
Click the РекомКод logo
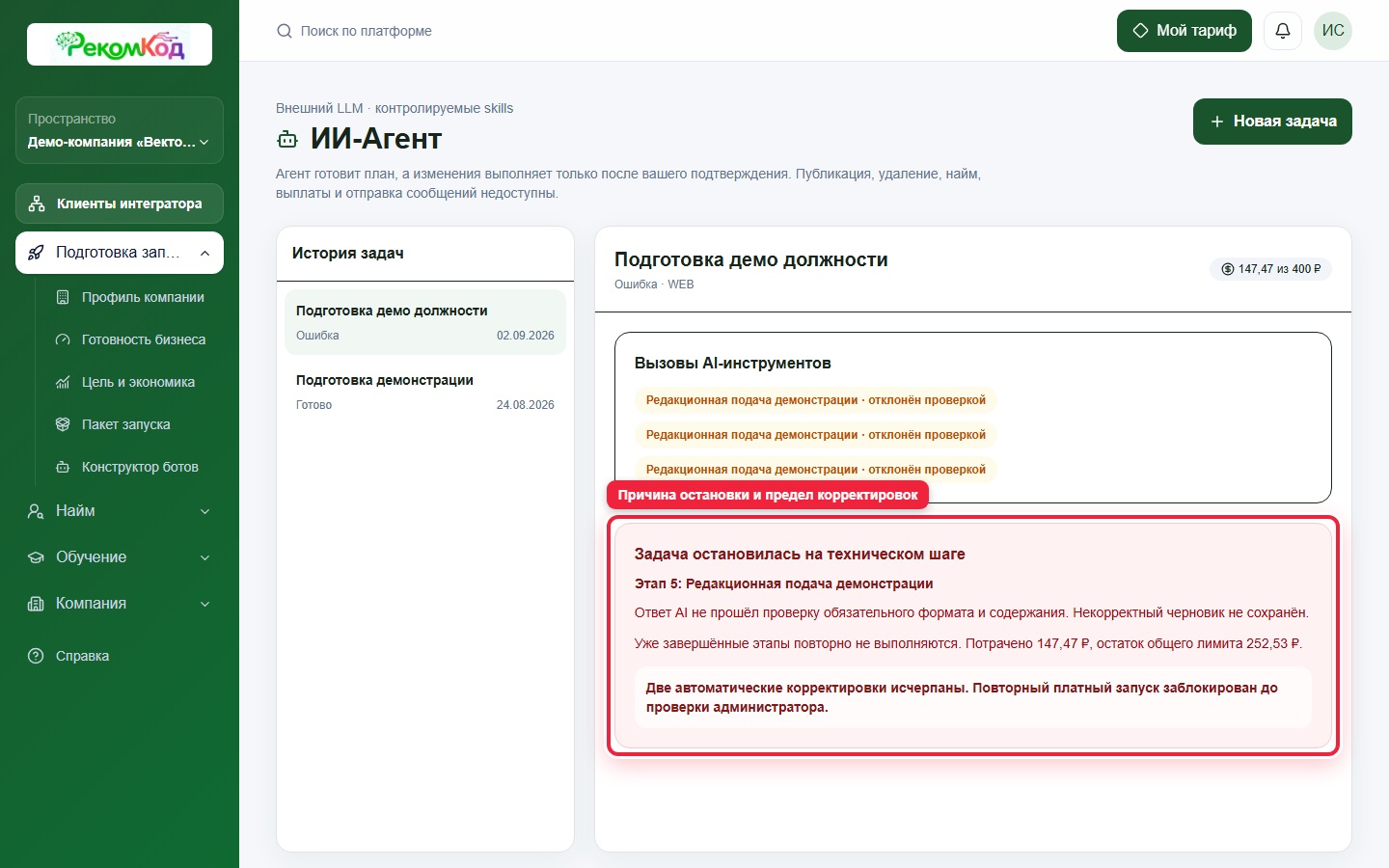120,44
